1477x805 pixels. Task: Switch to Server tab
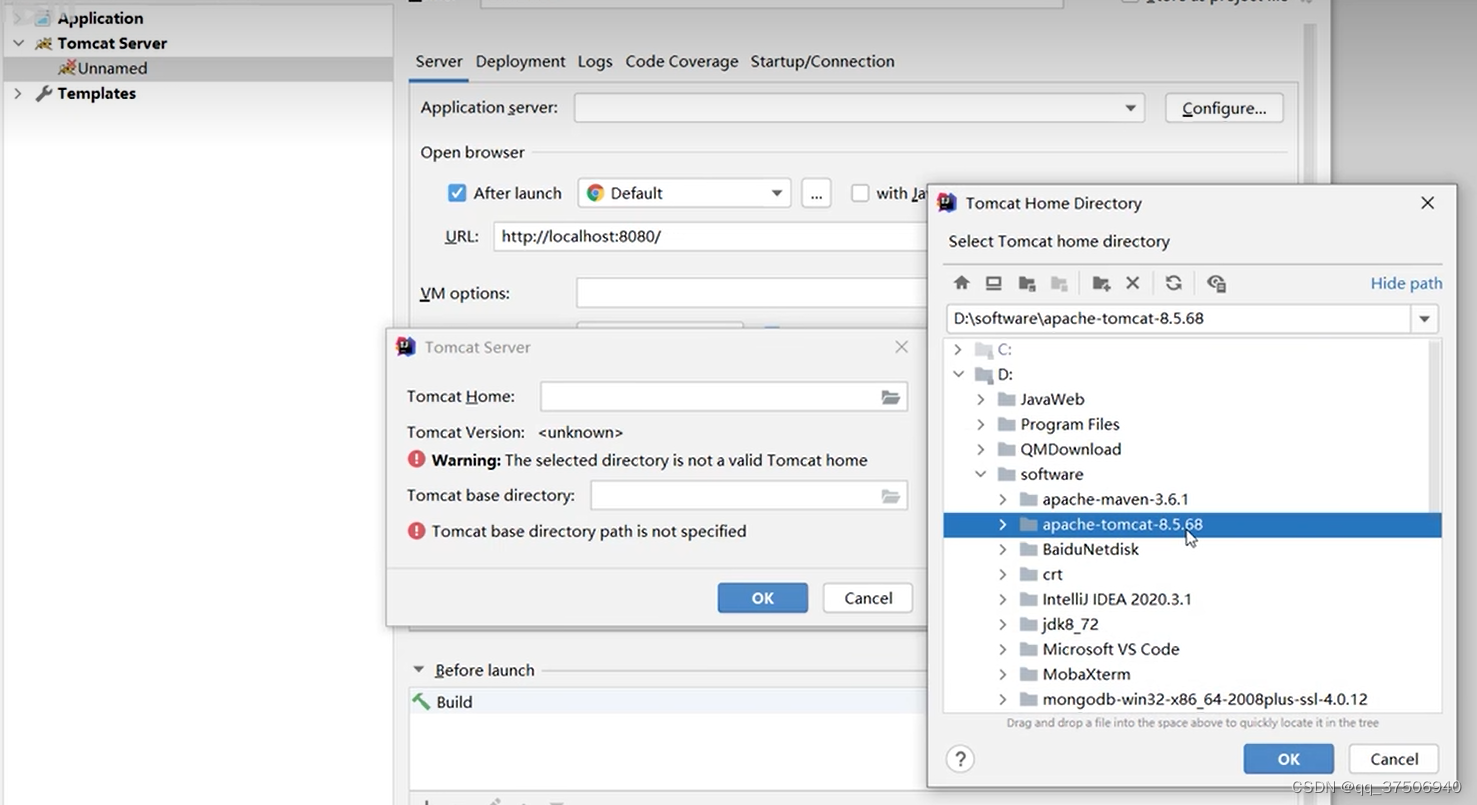click(439, 61)
